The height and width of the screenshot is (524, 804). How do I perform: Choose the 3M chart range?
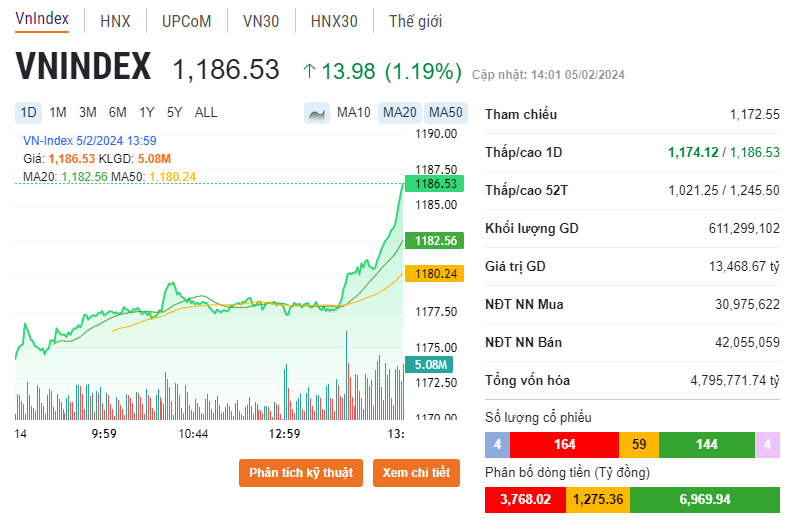pyautogui.click(x=88, y=112)
